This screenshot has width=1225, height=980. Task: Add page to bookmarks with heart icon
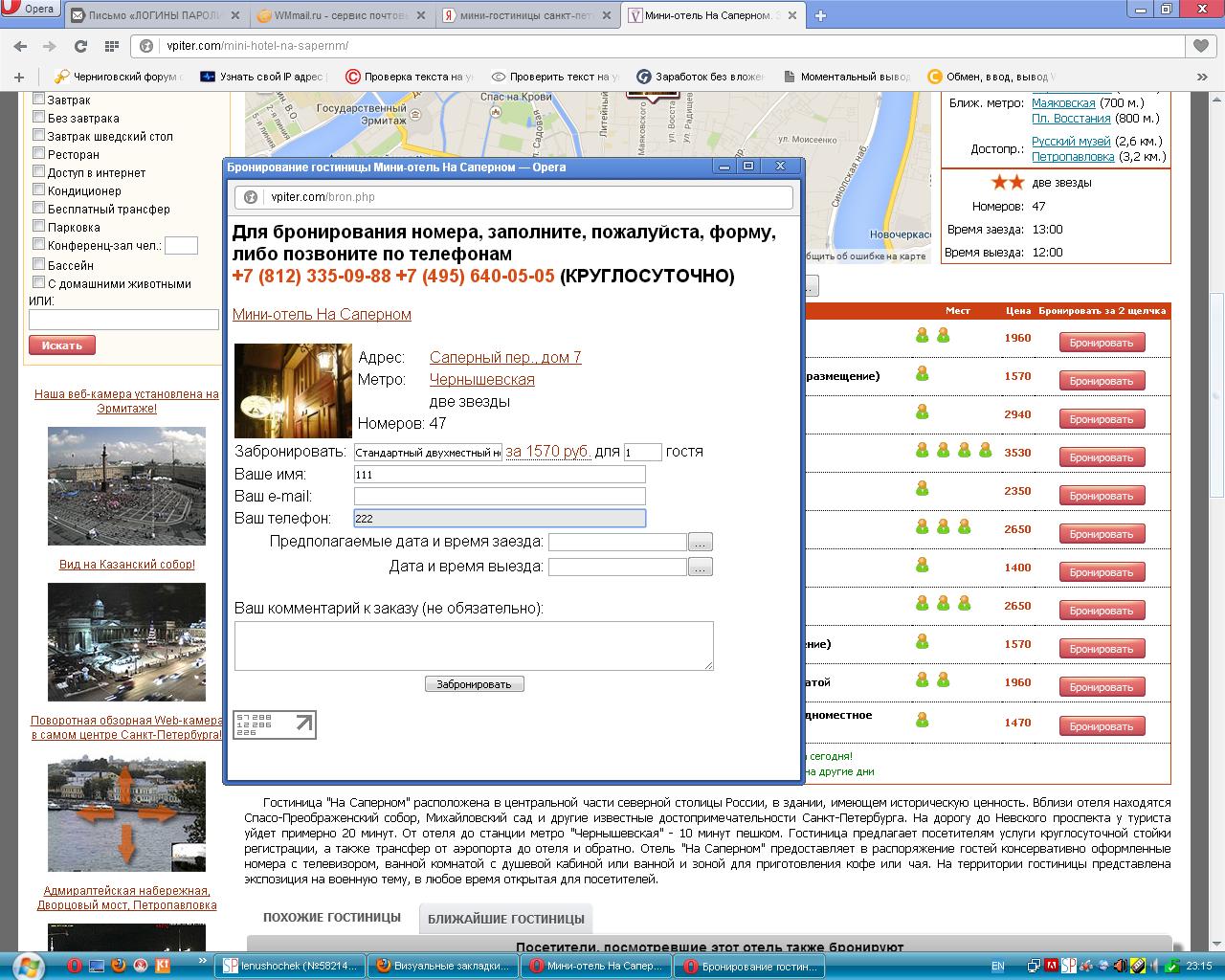point(1200,45)
